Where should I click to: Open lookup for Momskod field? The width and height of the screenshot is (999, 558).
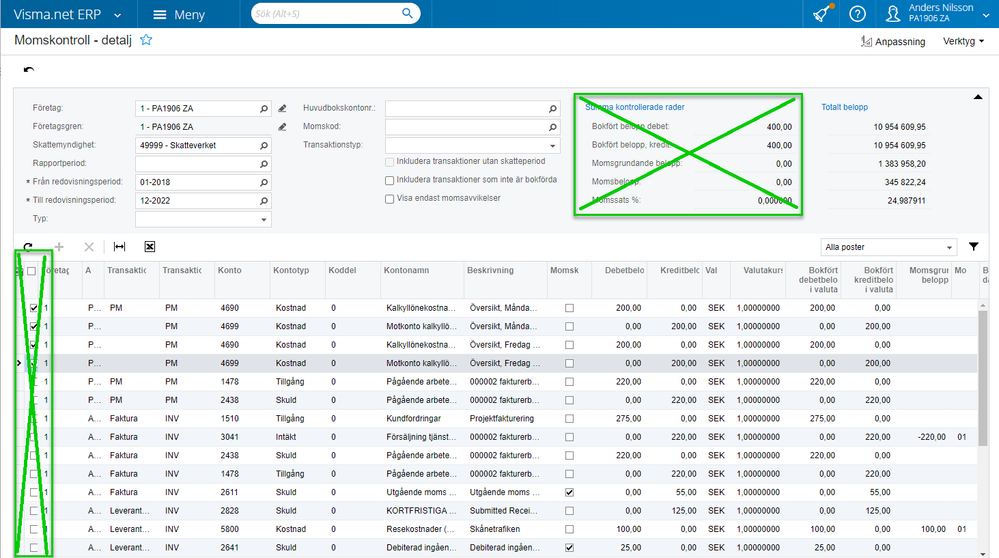pos(552,127)
